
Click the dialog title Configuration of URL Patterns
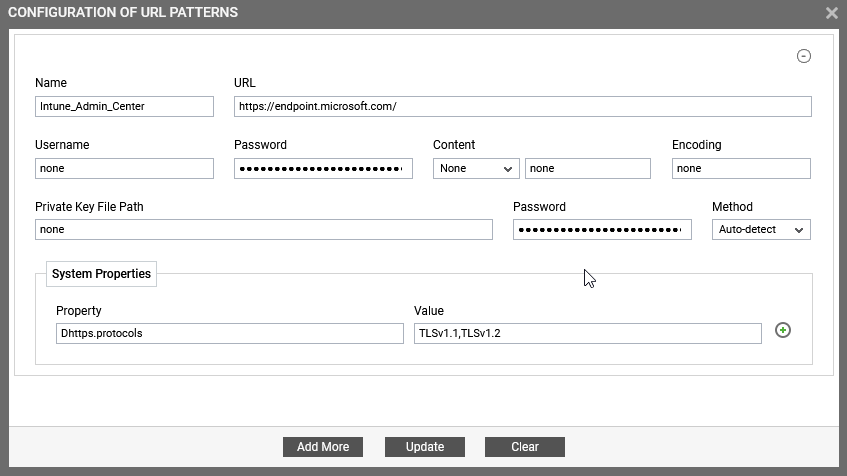coord(123,12)
